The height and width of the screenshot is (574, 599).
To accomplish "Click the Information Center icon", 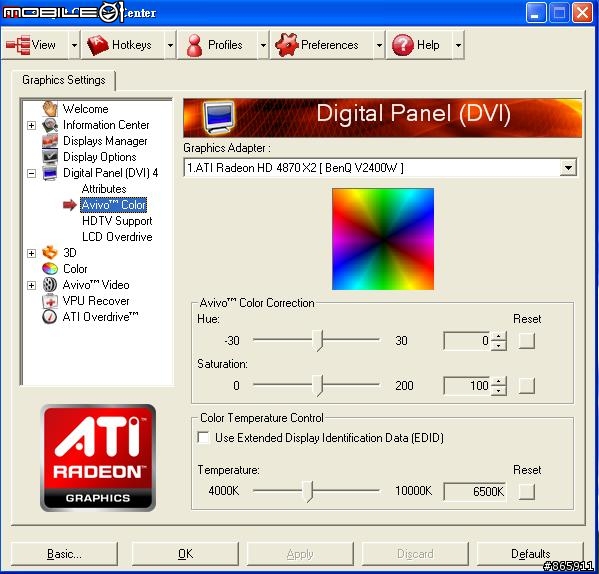I will tap(50, 125).
